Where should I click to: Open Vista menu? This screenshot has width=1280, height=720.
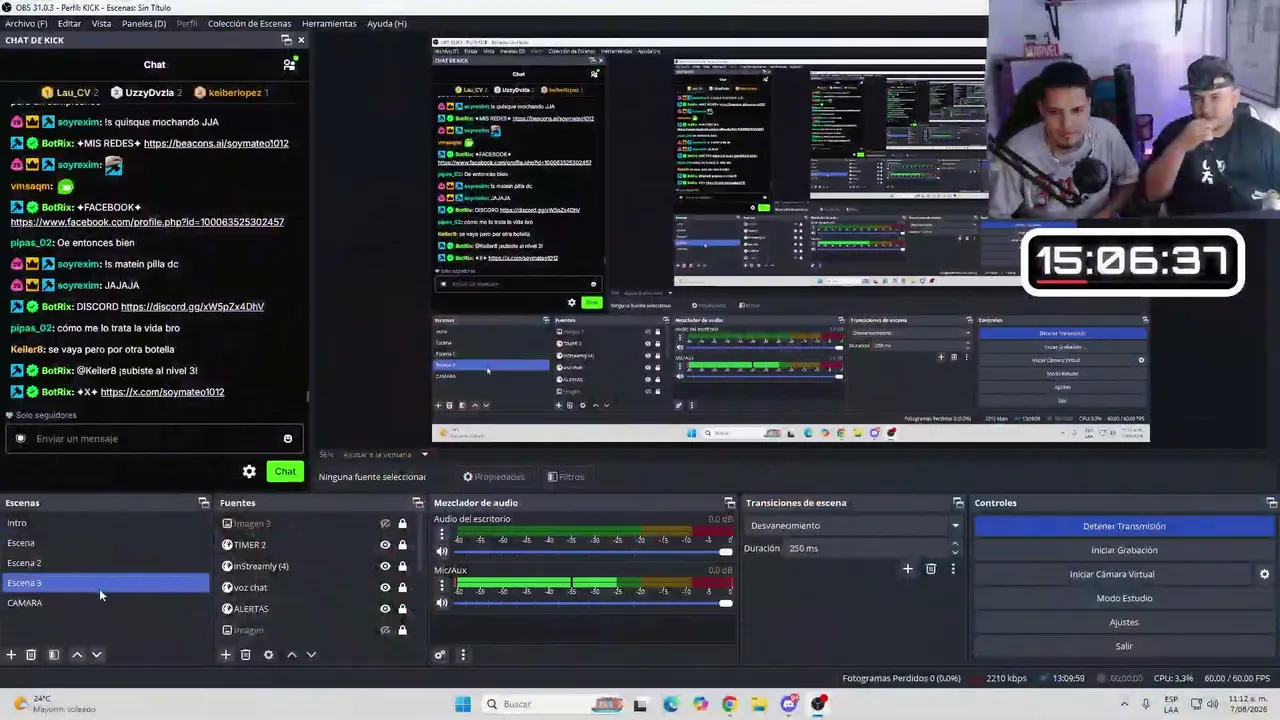(102, 23)
